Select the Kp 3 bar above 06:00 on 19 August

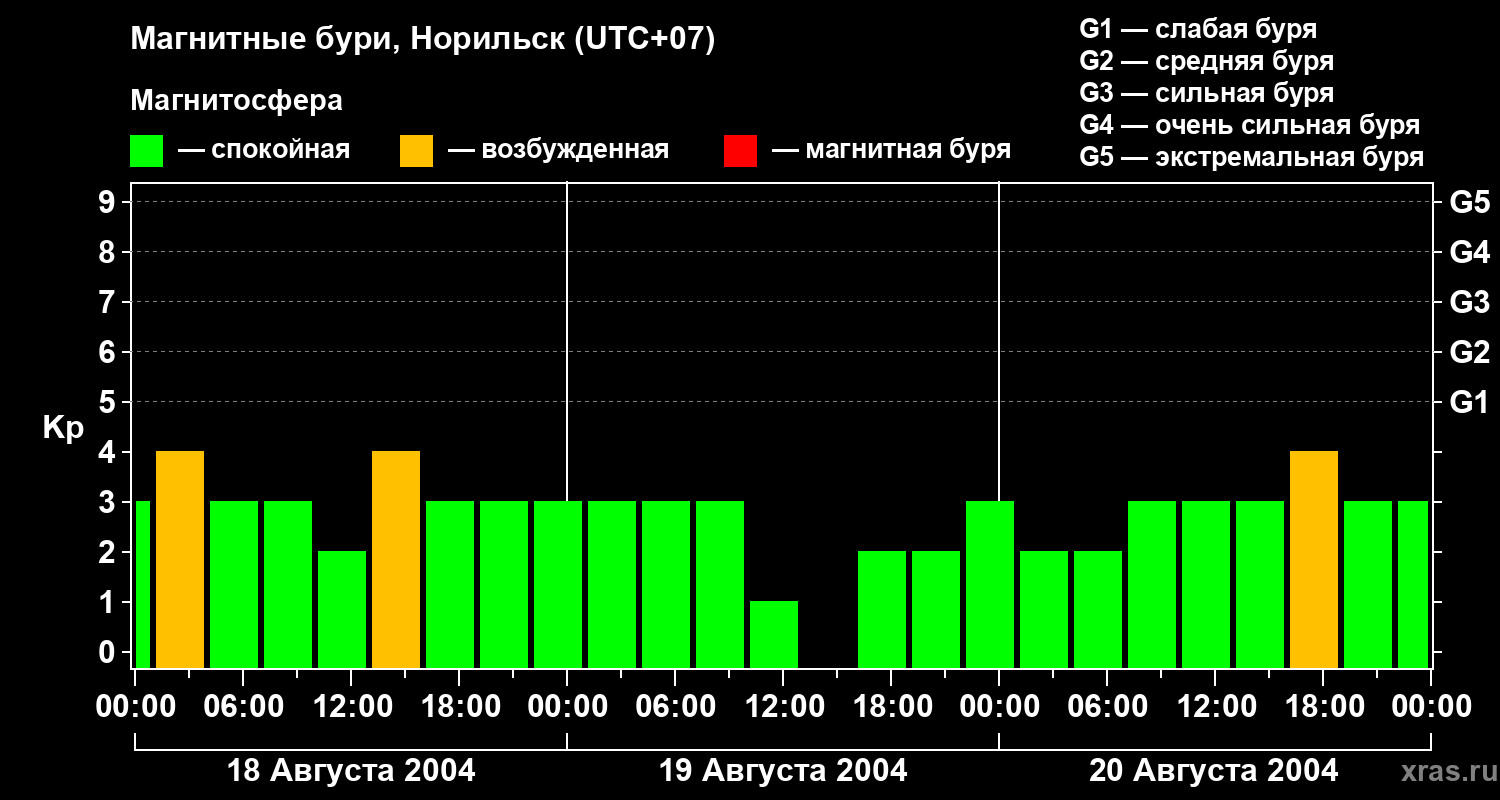click(x=666, y=584)
